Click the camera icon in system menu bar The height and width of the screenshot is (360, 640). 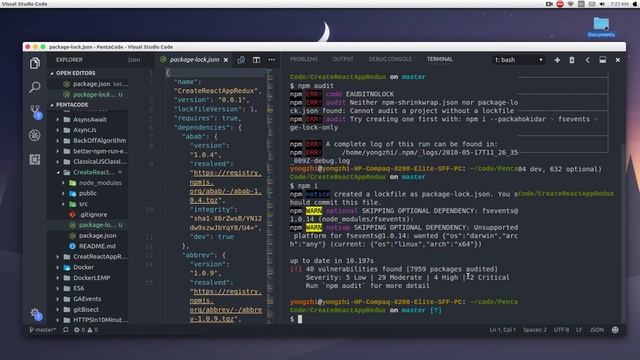coord(549,4)
